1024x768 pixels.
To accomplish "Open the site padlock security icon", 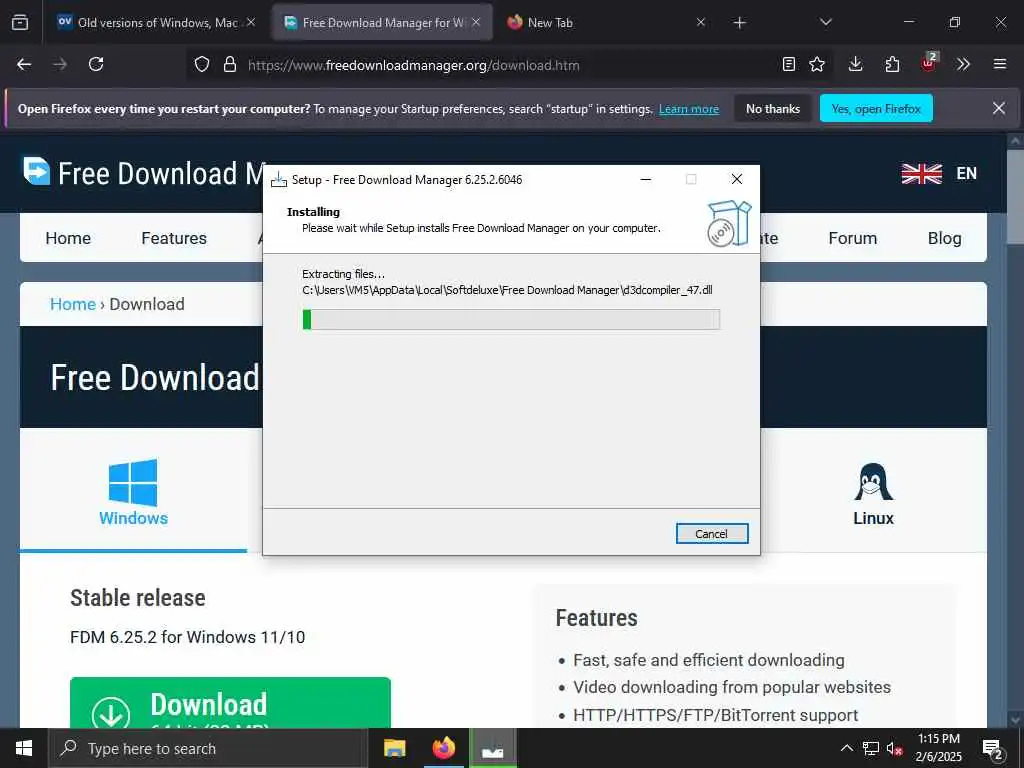I will pyautogui.click(x=229, y=64).
